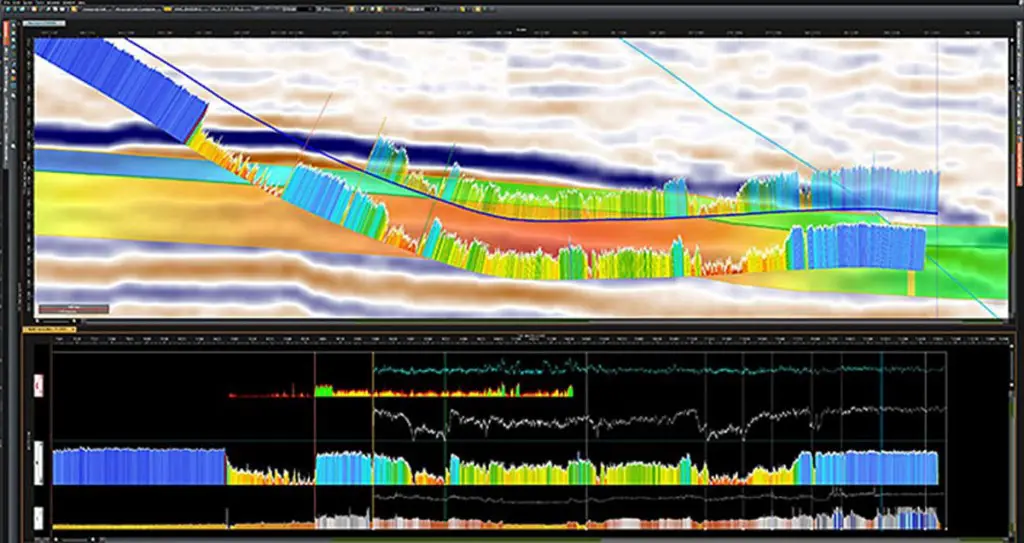Open the orange tab on the left vertical sidebar
Viewport: 1024px width, 543px height.
point(6,33)
